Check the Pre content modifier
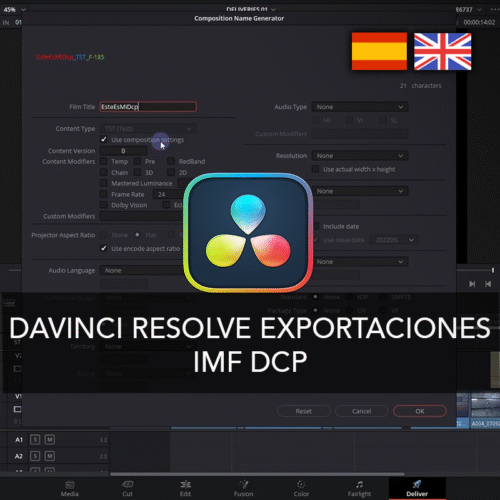Screen dimensions: 500x500 (x=137, y=161)
